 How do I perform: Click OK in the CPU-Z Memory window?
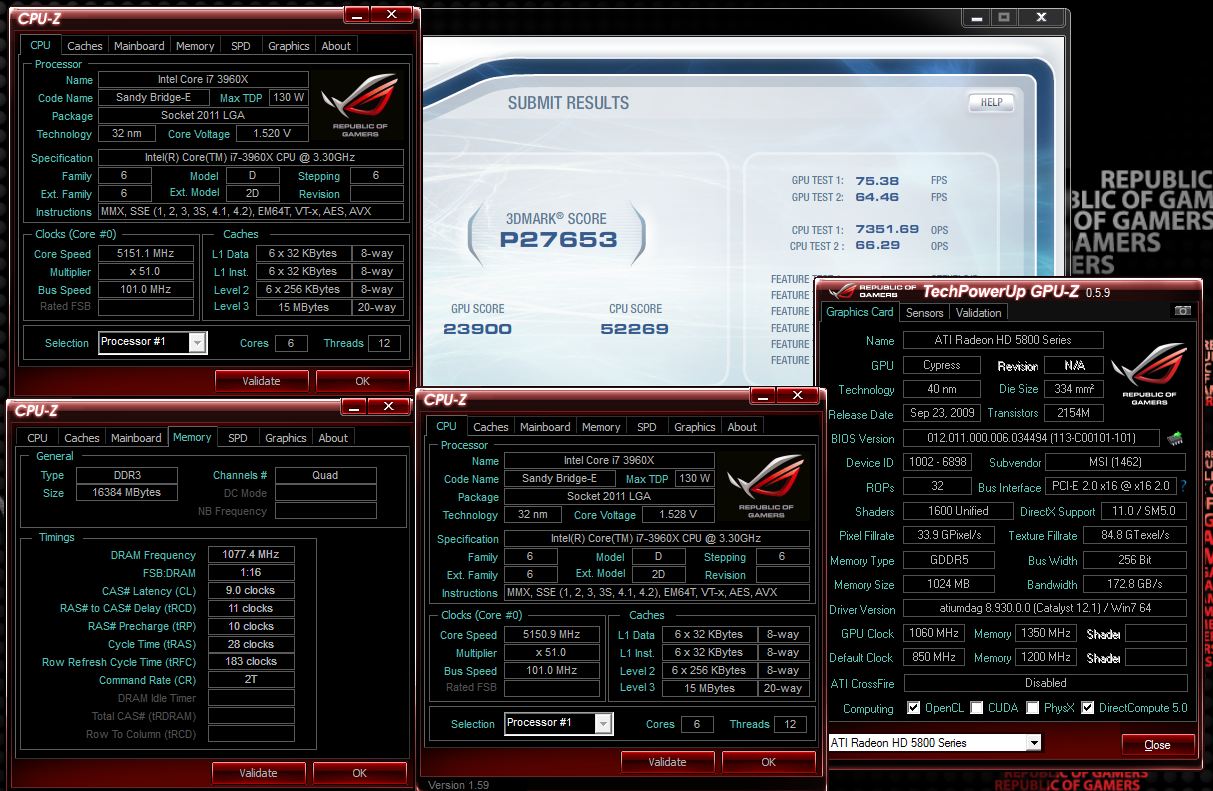(359, 772)
